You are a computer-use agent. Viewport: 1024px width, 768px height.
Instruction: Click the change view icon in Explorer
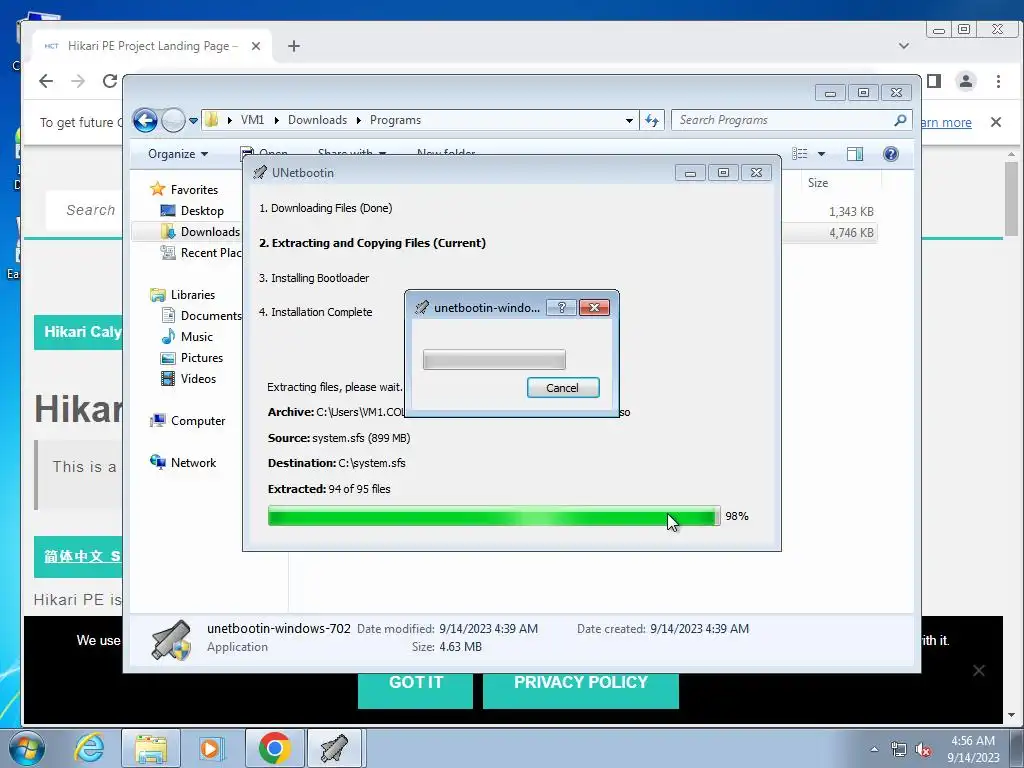pyautogui.click(x=800, y=154)
